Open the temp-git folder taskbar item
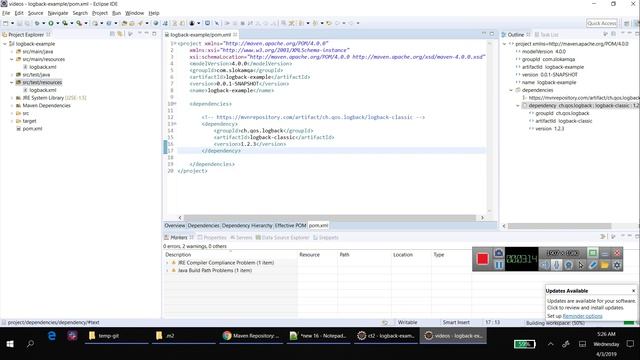640x360 pixels. pos(116,336)
